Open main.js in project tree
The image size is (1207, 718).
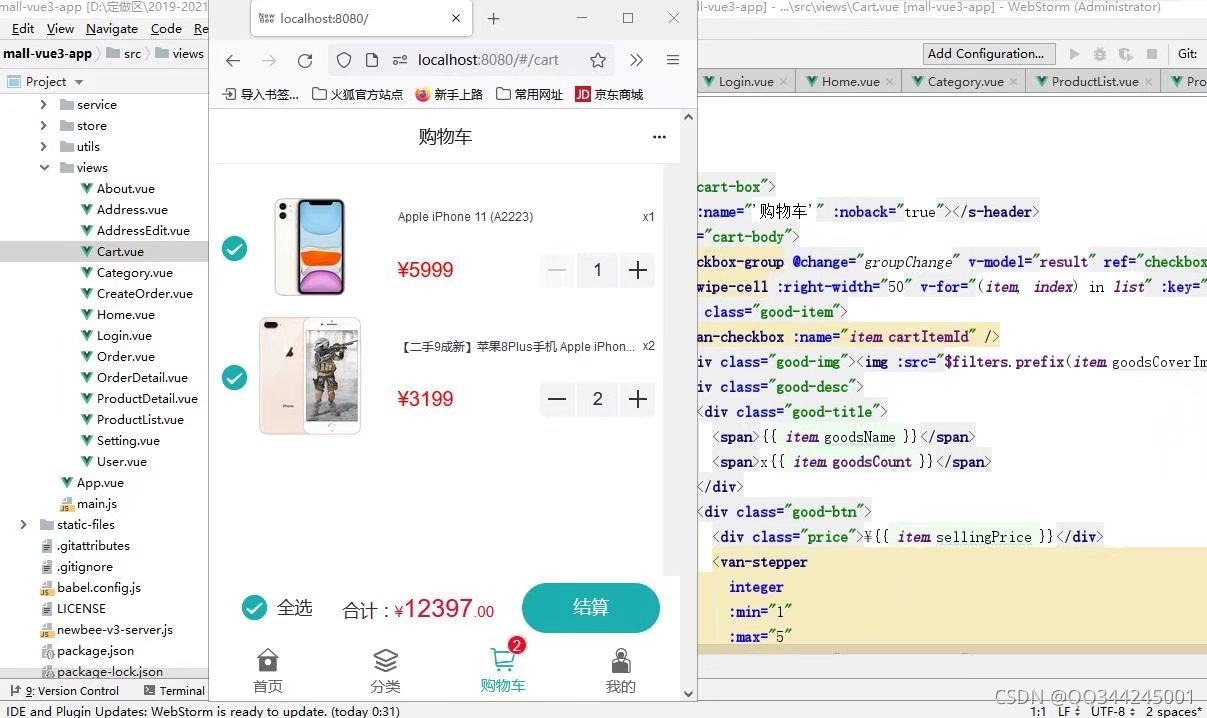click(x=97, y=503)
